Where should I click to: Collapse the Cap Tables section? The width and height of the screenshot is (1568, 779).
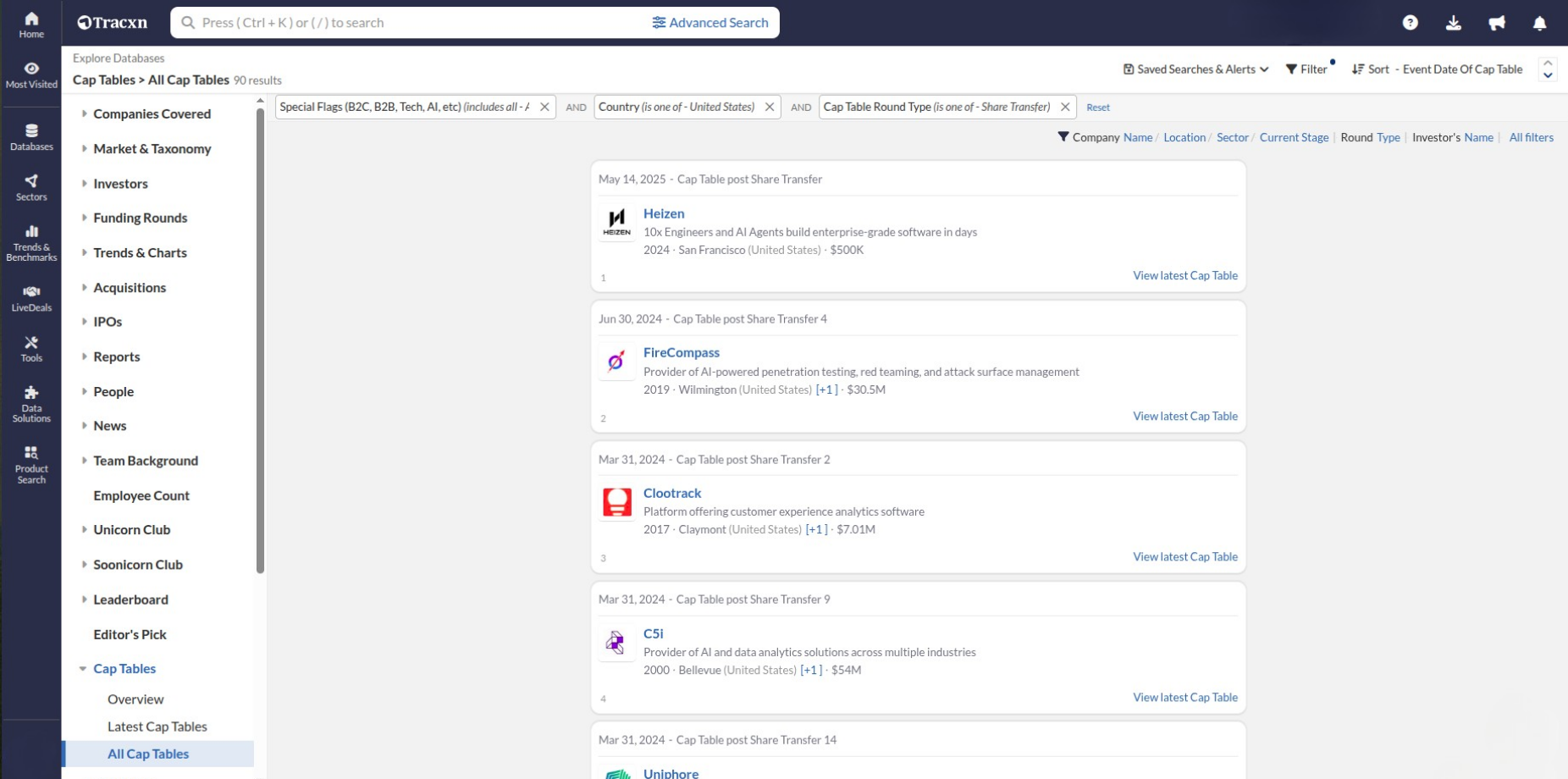point(83,669)
